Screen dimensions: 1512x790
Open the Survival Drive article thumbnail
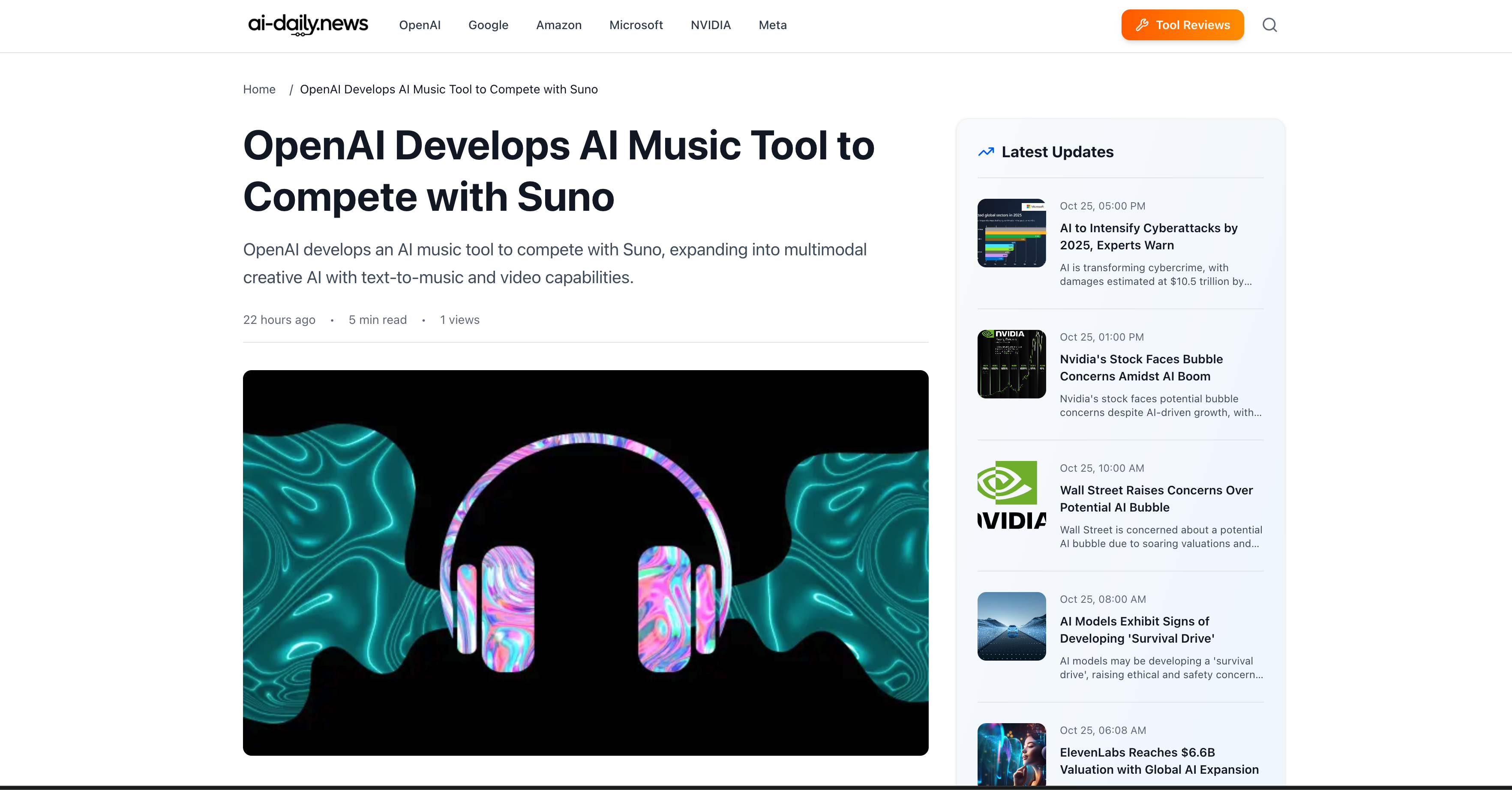click(1011, 625)
